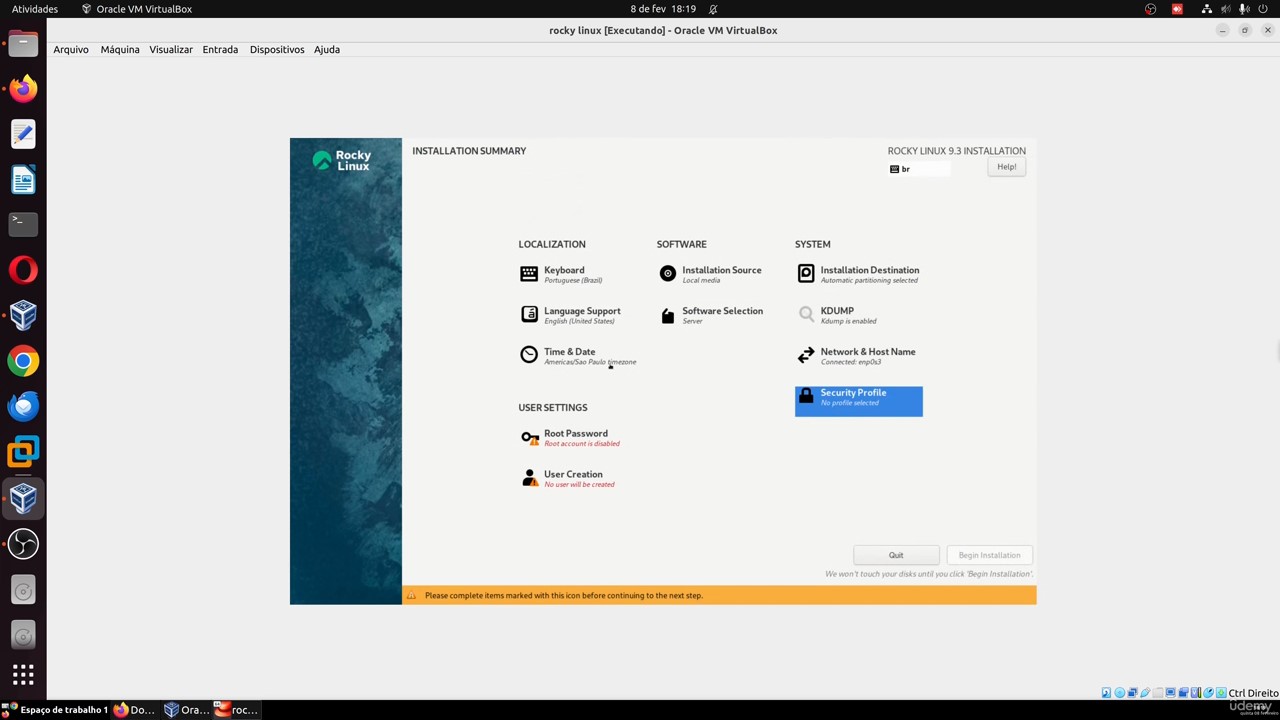Open Thunderbird mail from the dock
1280x720 pixels.
(x=23, y=406)
